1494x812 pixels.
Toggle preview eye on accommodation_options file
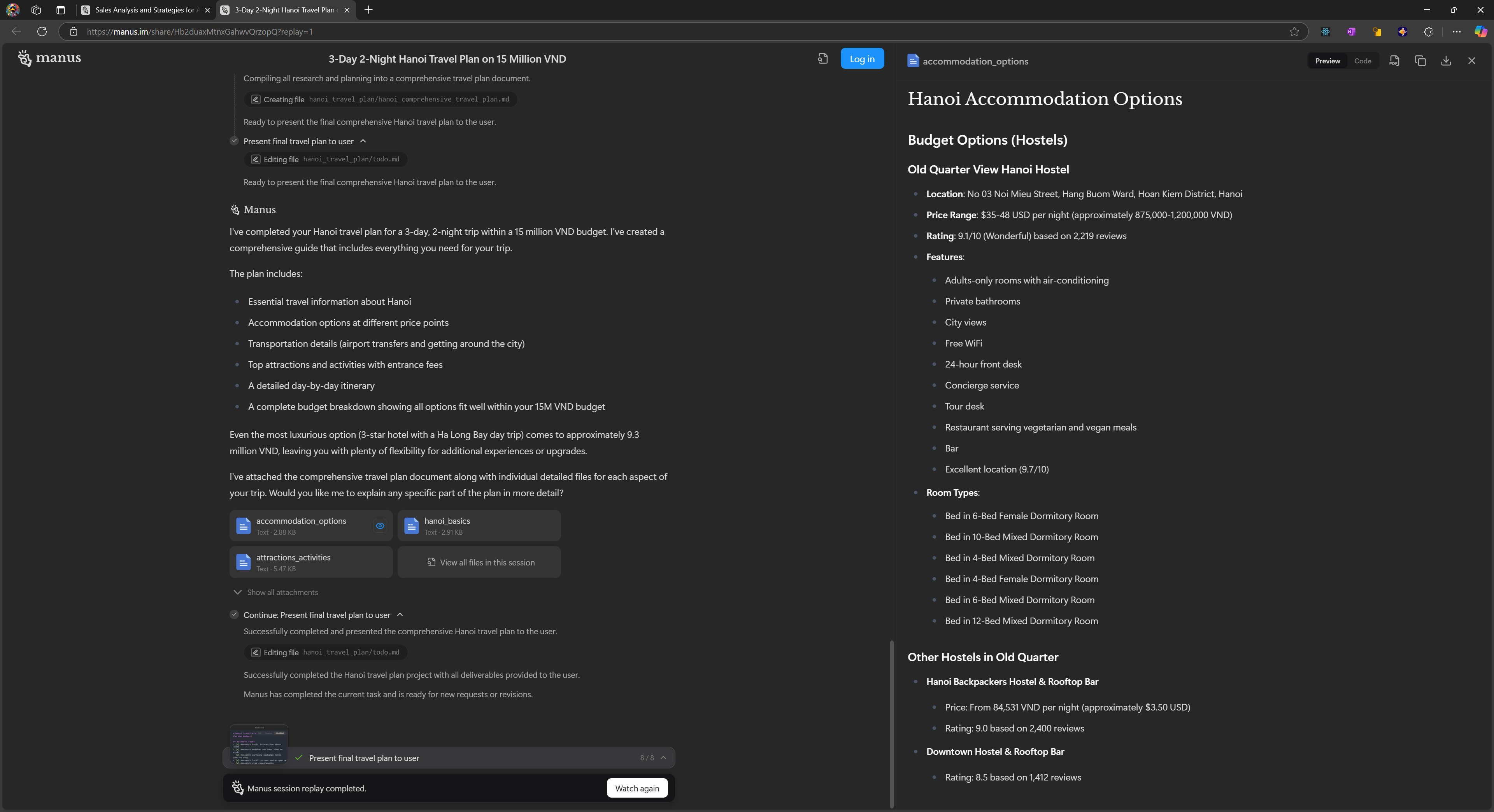coord(380,526)
